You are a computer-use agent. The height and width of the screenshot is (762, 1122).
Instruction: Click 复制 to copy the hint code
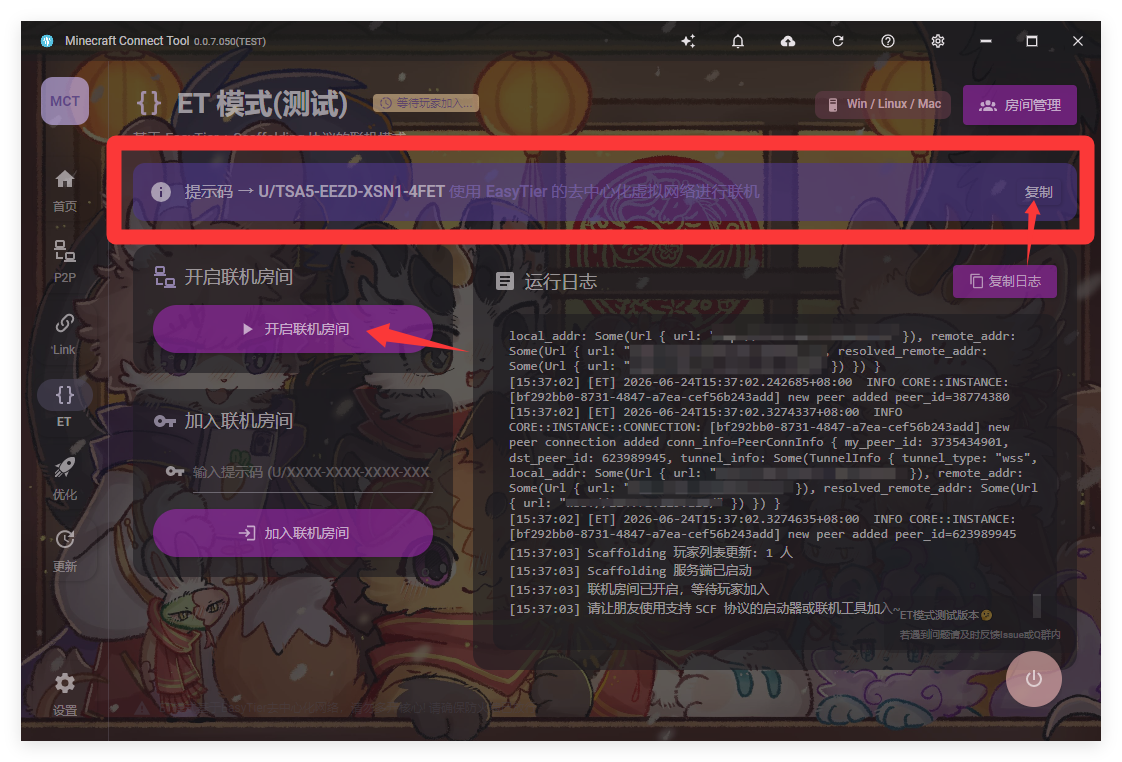coord(1038,192)
